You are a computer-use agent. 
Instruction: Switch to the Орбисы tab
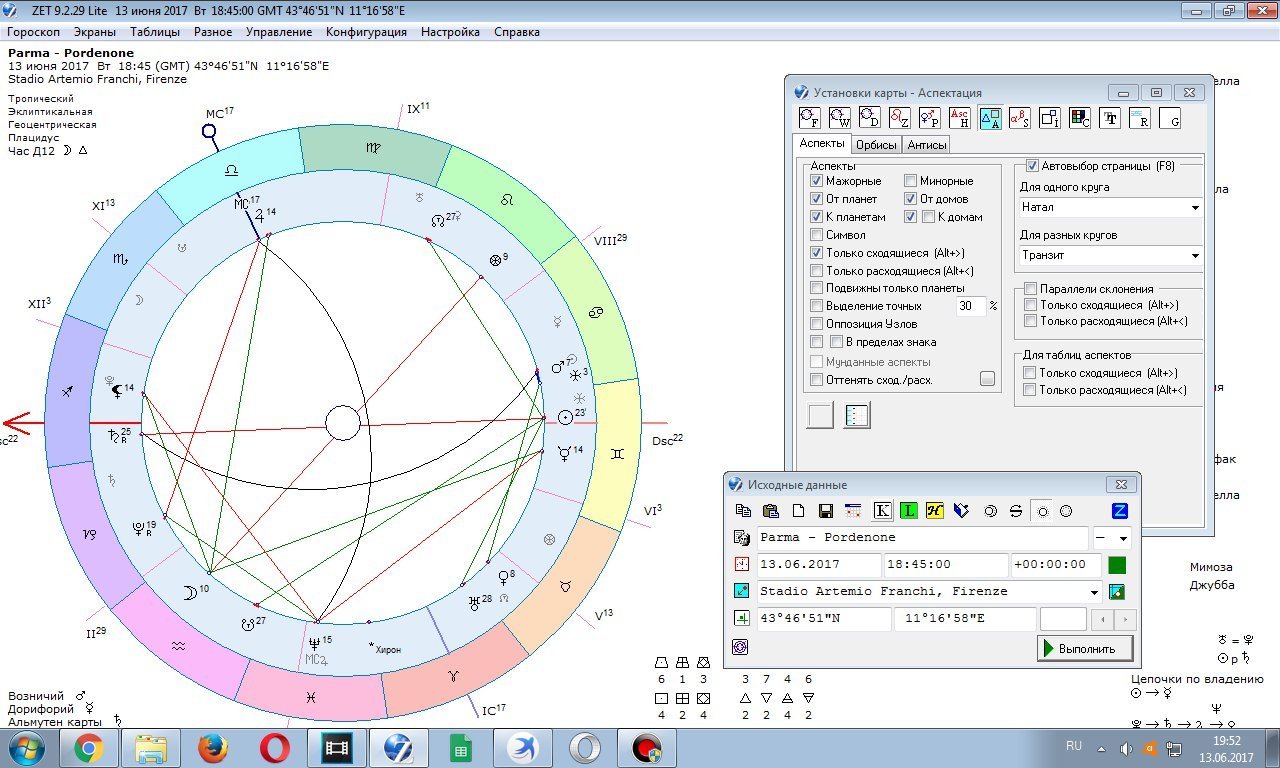click(876, 145)
